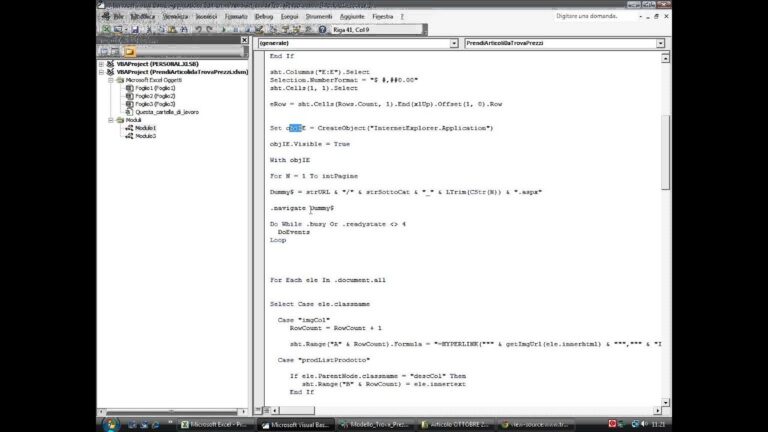Open the PrendiArticolidaTrovaPrezzi procedure dropdown
The height and width of the screenshot is (432, 768).
click(x=660, y=44)
